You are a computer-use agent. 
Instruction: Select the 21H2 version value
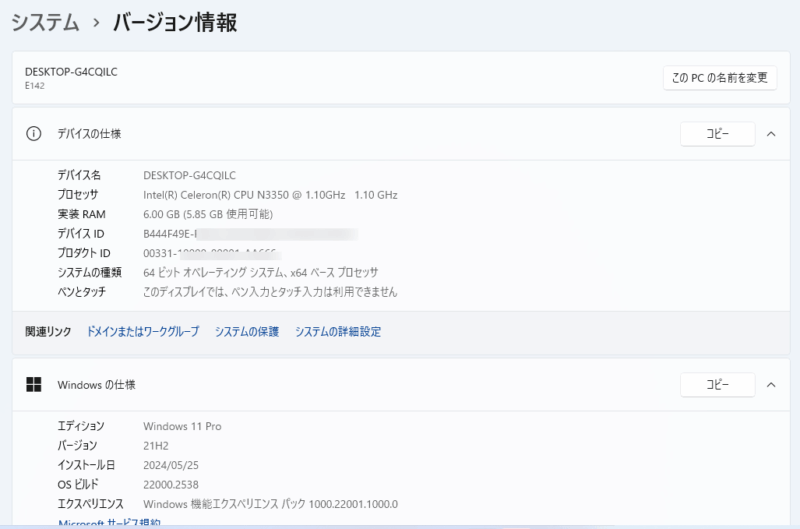click(156, 446)
